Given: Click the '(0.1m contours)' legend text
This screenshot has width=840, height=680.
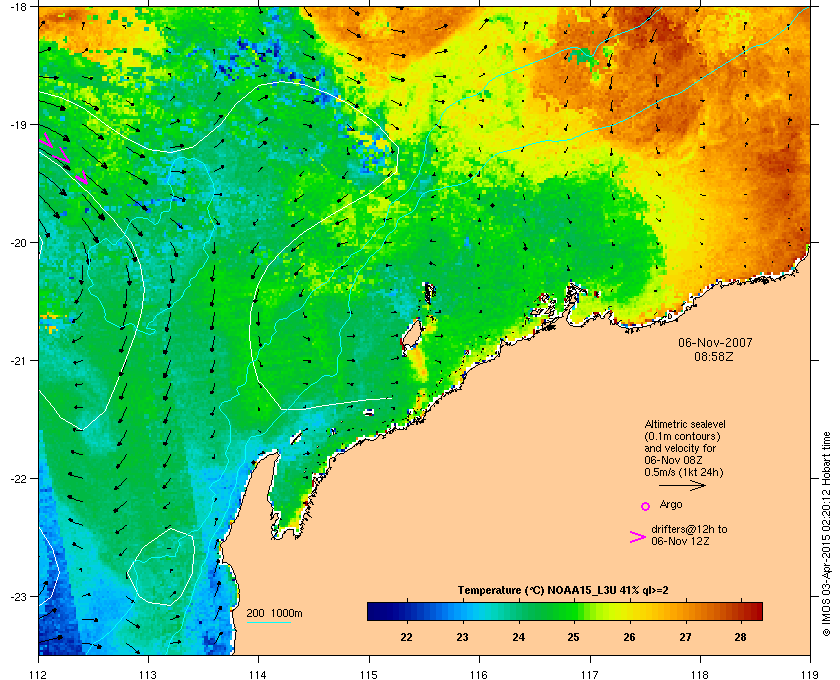Looking at the screenshot, I should point(682,436).
